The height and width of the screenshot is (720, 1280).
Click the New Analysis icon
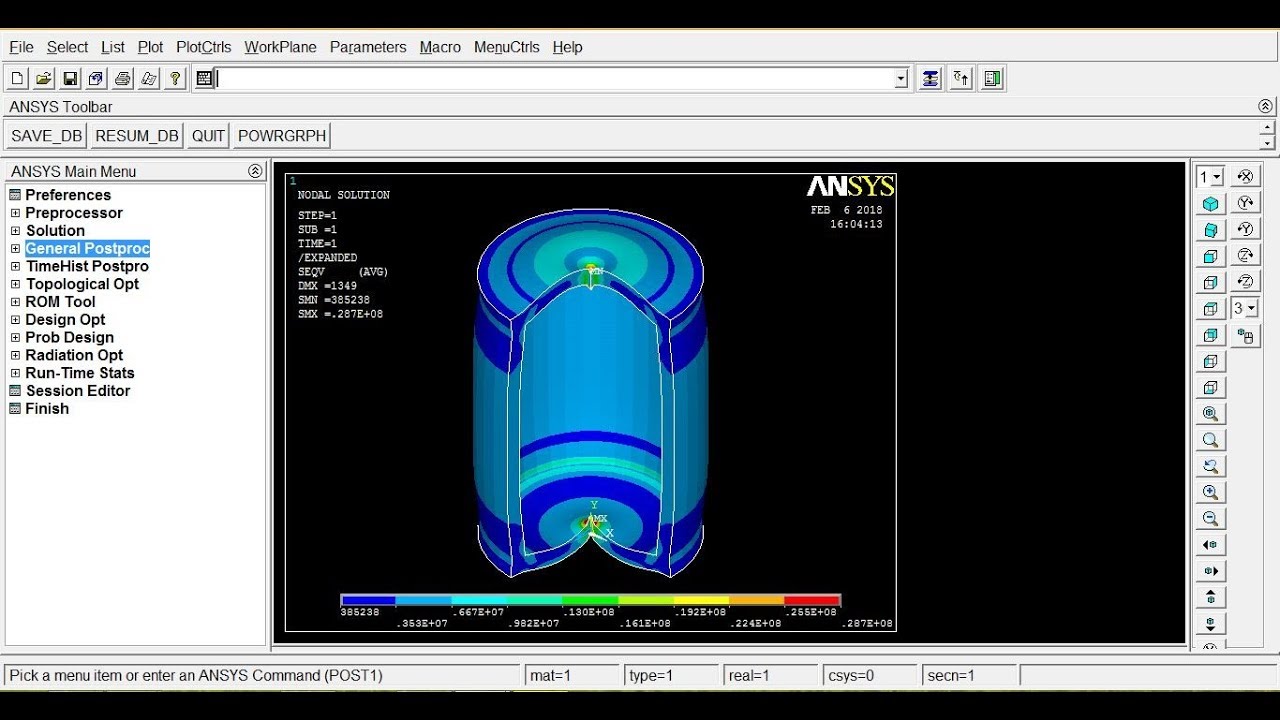17,78
